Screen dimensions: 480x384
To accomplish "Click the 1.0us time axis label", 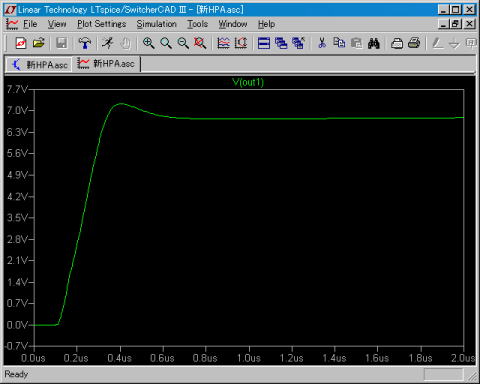I will pyautogui.click(x=249, y=358).
